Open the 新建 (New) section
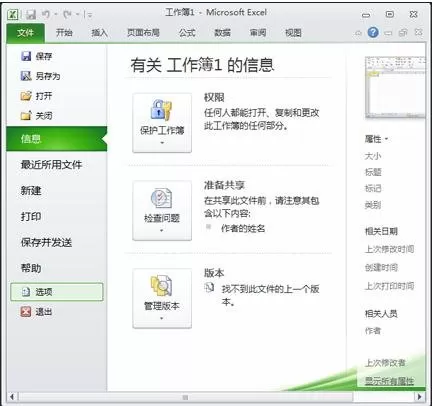The width and height of the screenshot is (432, 406). point(31,190)
